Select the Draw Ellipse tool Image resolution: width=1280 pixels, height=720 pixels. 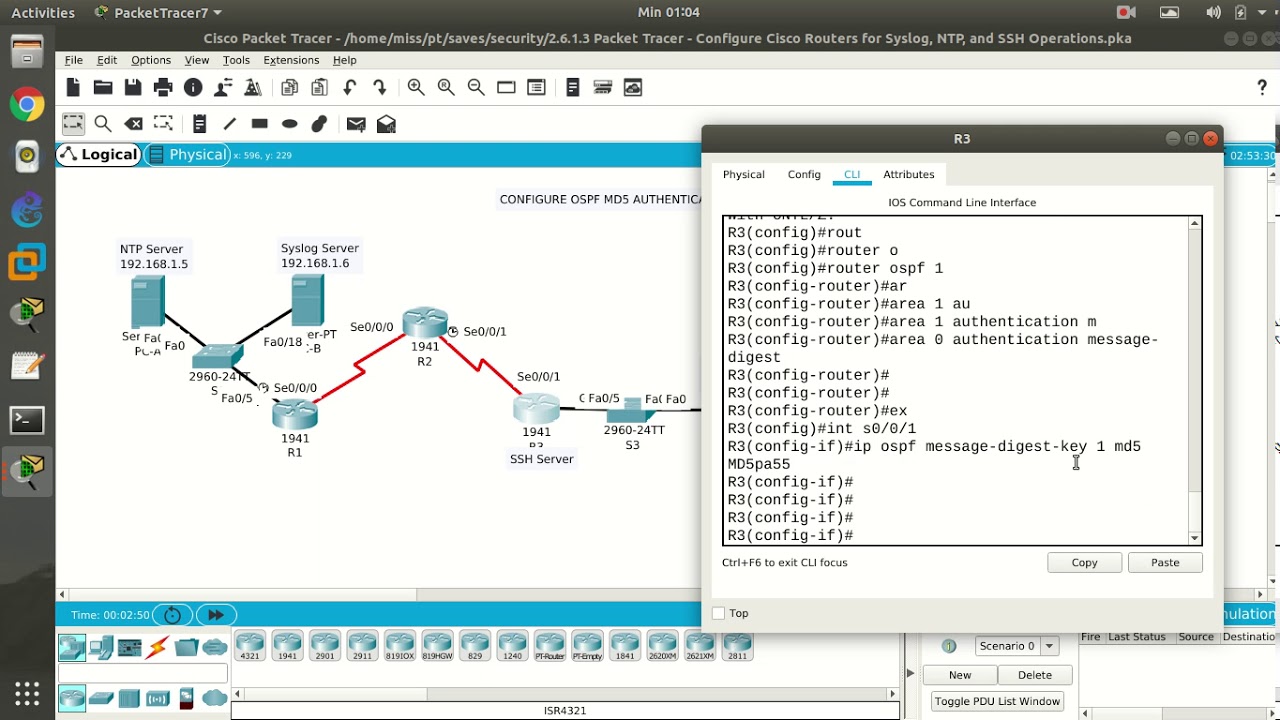click(290, 124)
